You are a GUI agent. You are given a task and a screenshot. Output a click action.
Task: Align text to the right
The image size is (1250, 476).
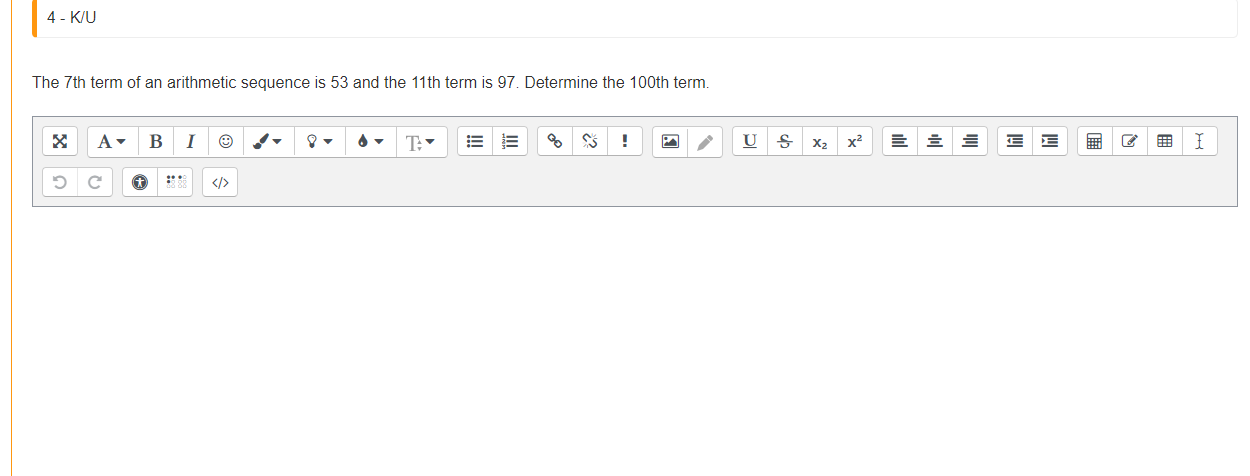click(970, 142)
